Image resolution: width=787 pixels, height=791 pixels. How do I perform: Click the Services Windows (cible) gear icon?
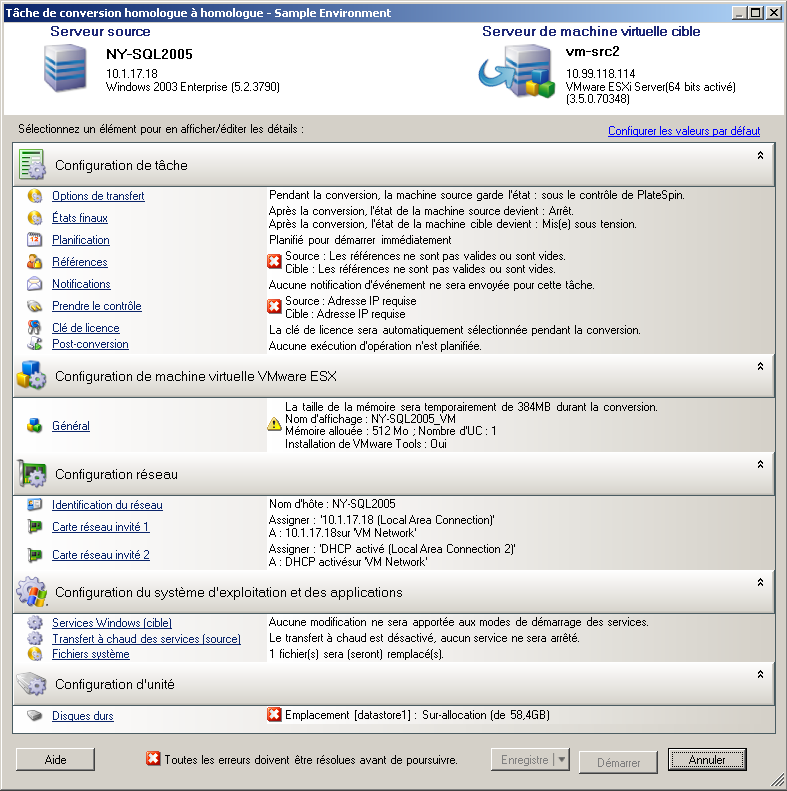(x=34, y=623)
